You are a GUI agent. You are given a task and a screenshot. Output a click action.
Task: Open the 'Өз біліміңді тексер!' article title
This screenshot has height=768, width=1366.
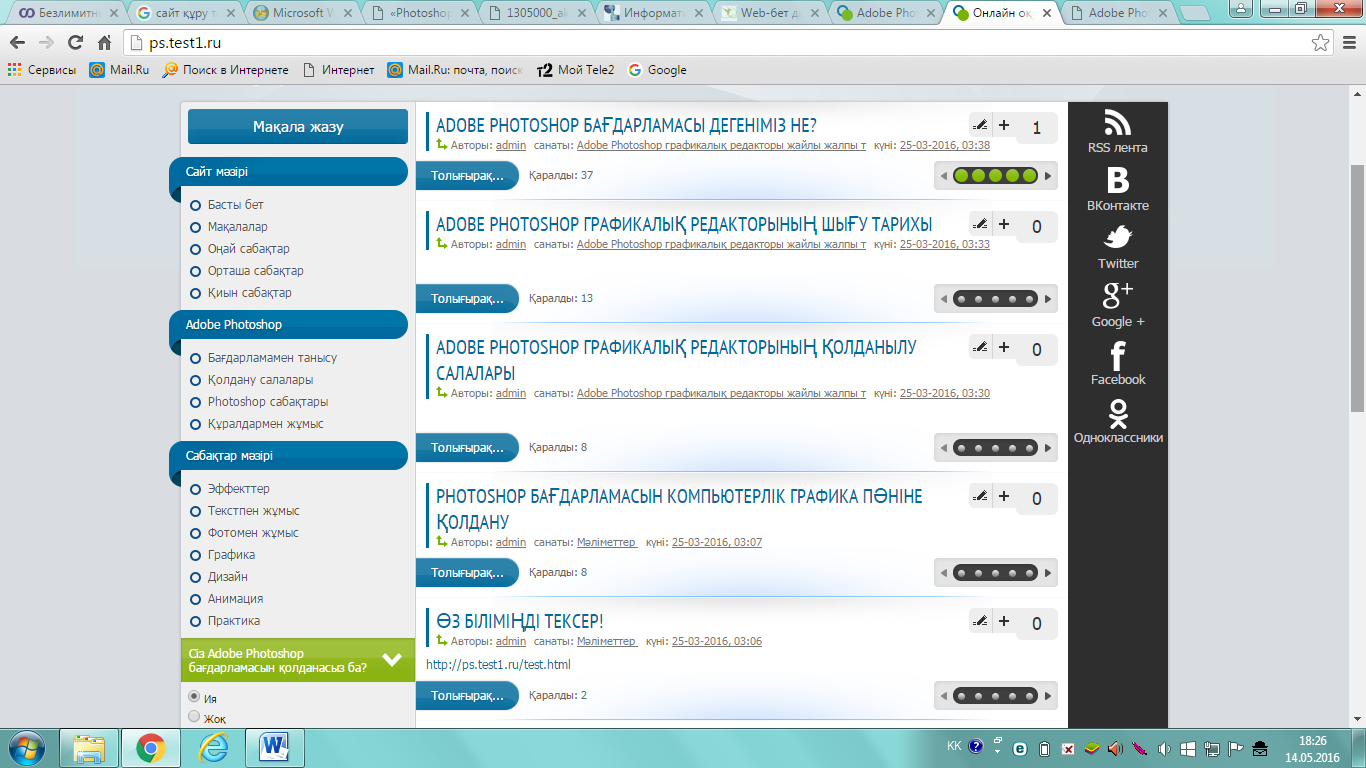click(x=520, y=621)
